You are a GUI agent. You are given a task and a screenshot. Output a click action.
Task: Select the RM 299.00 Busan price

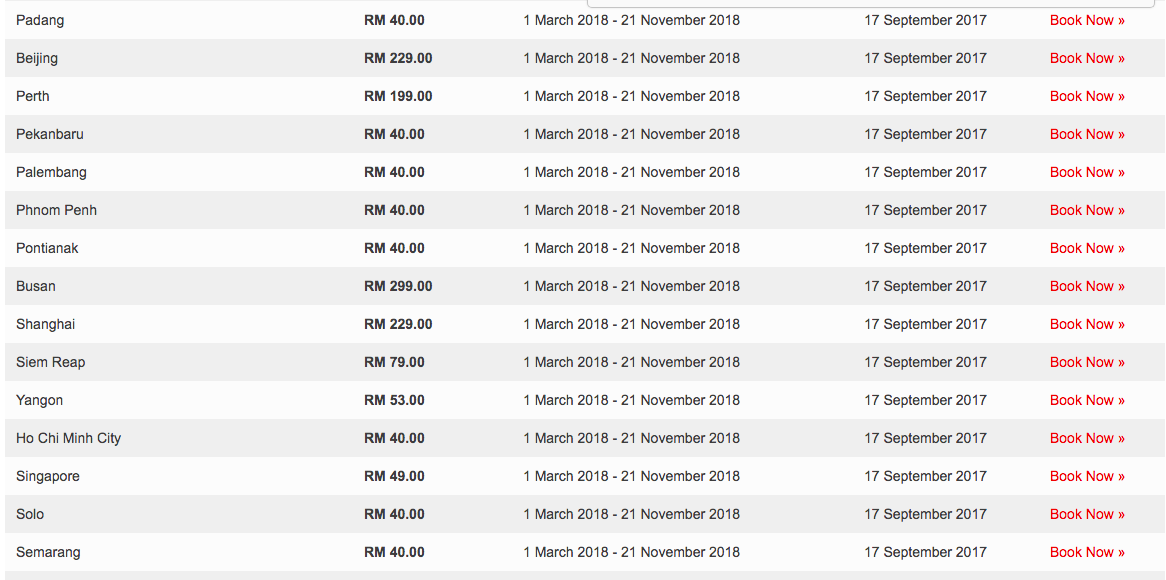[x=398, y=286]
